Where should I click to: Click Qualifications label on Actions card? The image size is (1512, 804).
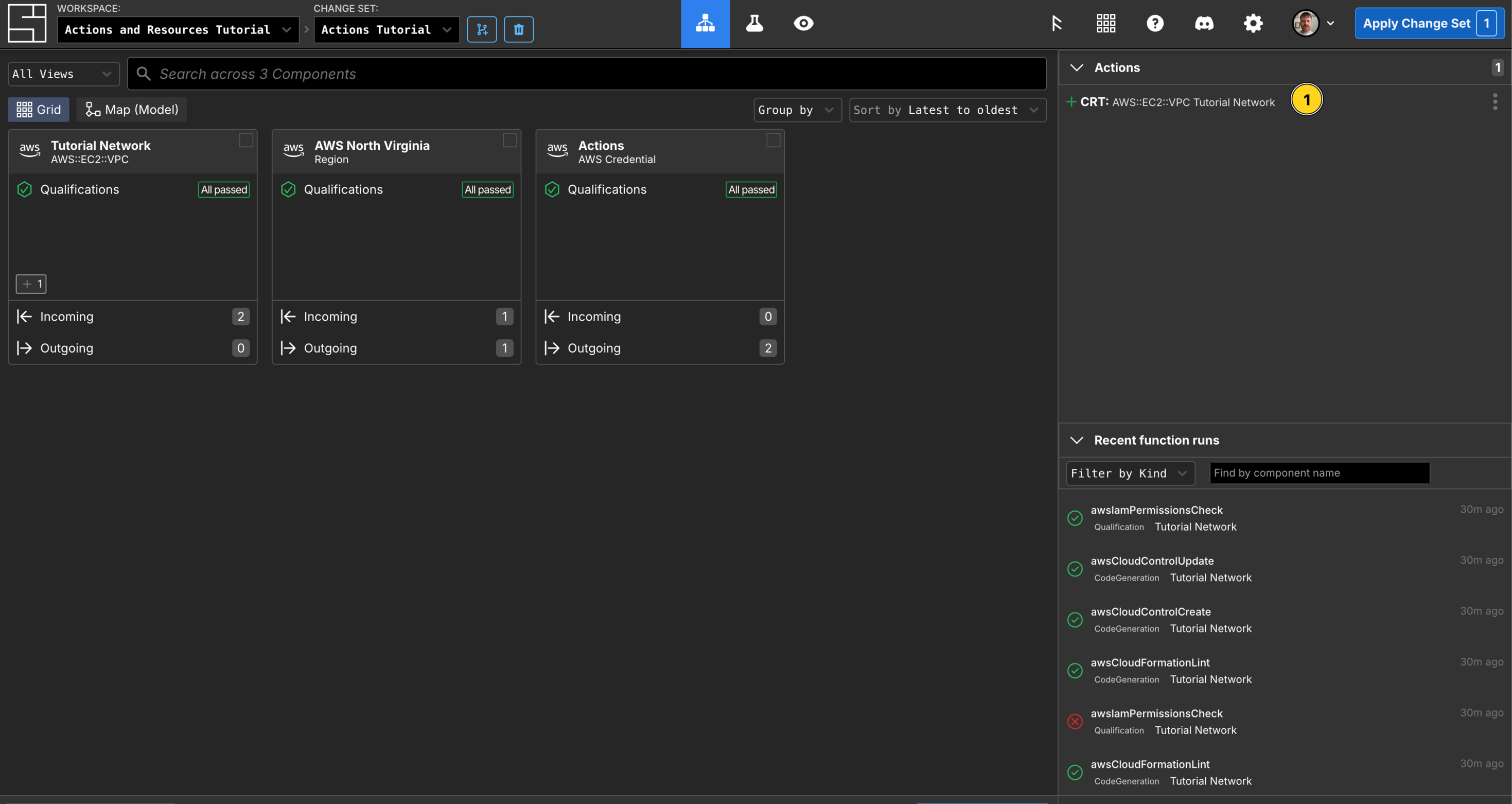tap(606, 189)
